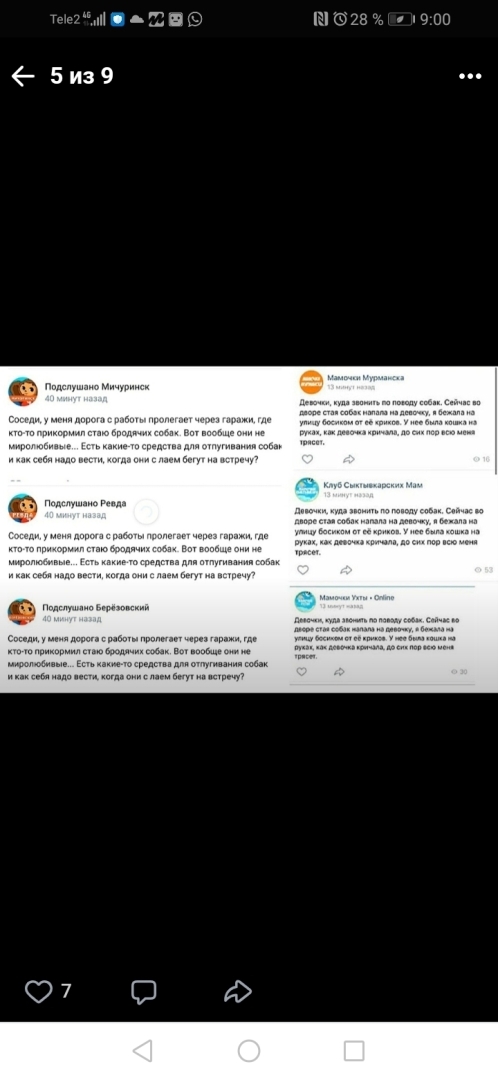Image resolution: width=498 pixels, height=1080 pixels.
Task: Like the Мамочки Ухты post heart
Action: 301,672
